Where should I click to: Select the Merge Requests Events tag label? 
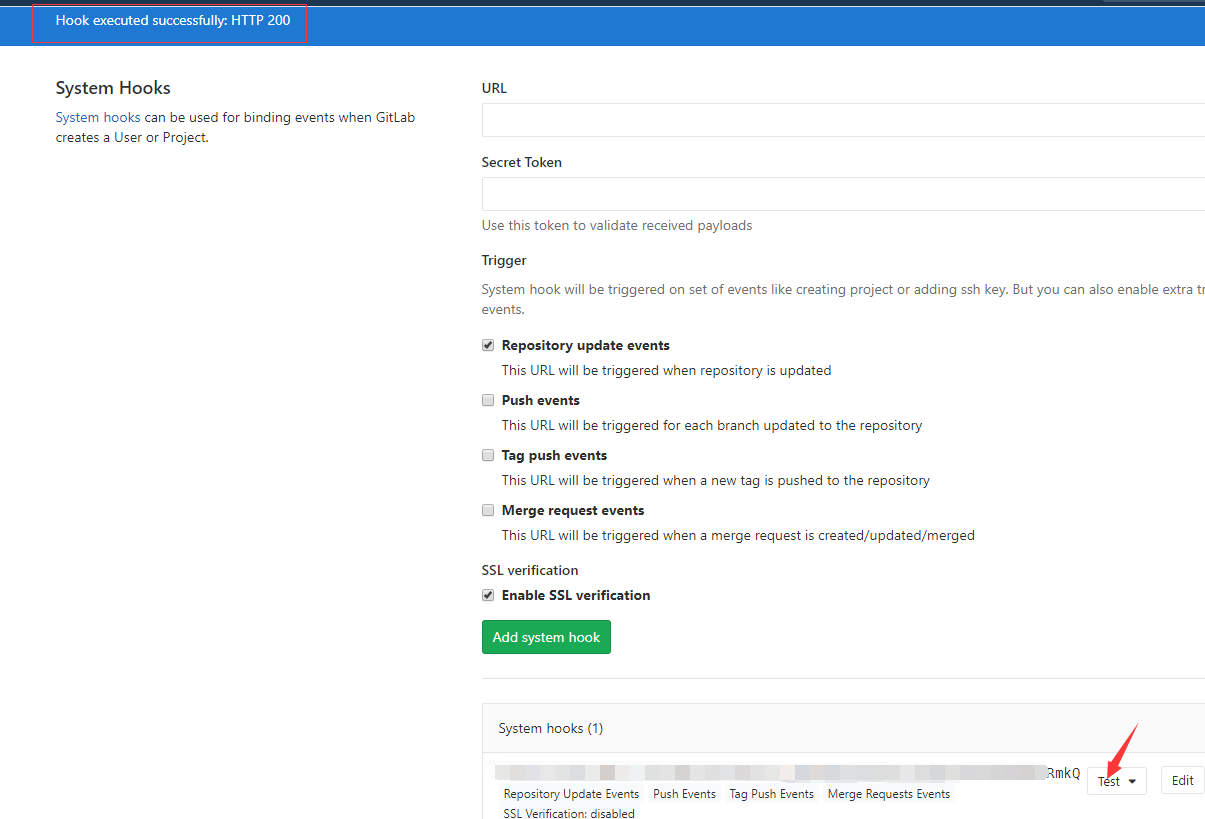point(888,793)
